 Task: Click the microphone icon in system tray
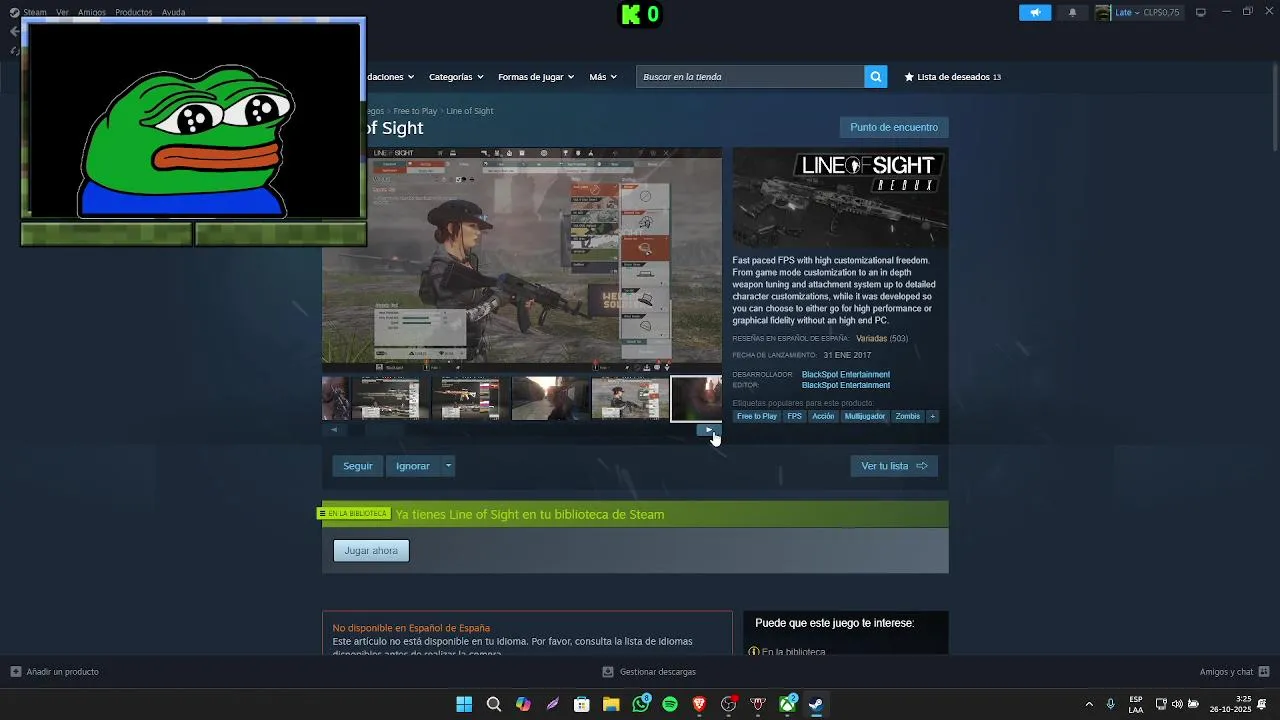pyautogui.click(x=1110, y=704)
